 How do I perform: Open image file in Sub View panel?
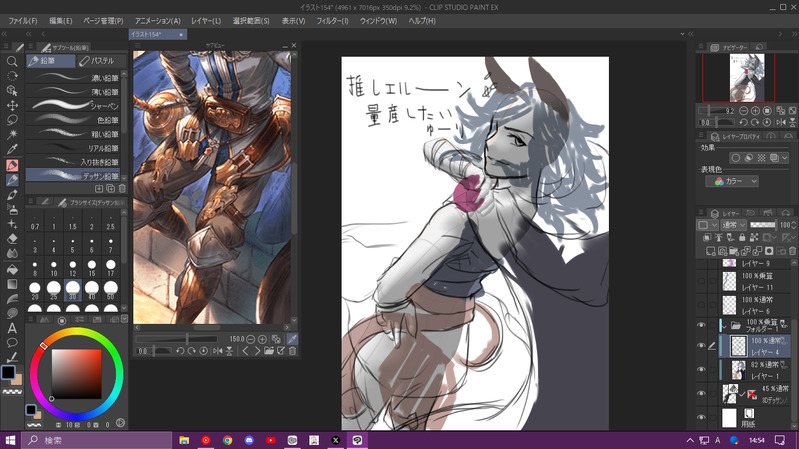(x=269, y=351)
